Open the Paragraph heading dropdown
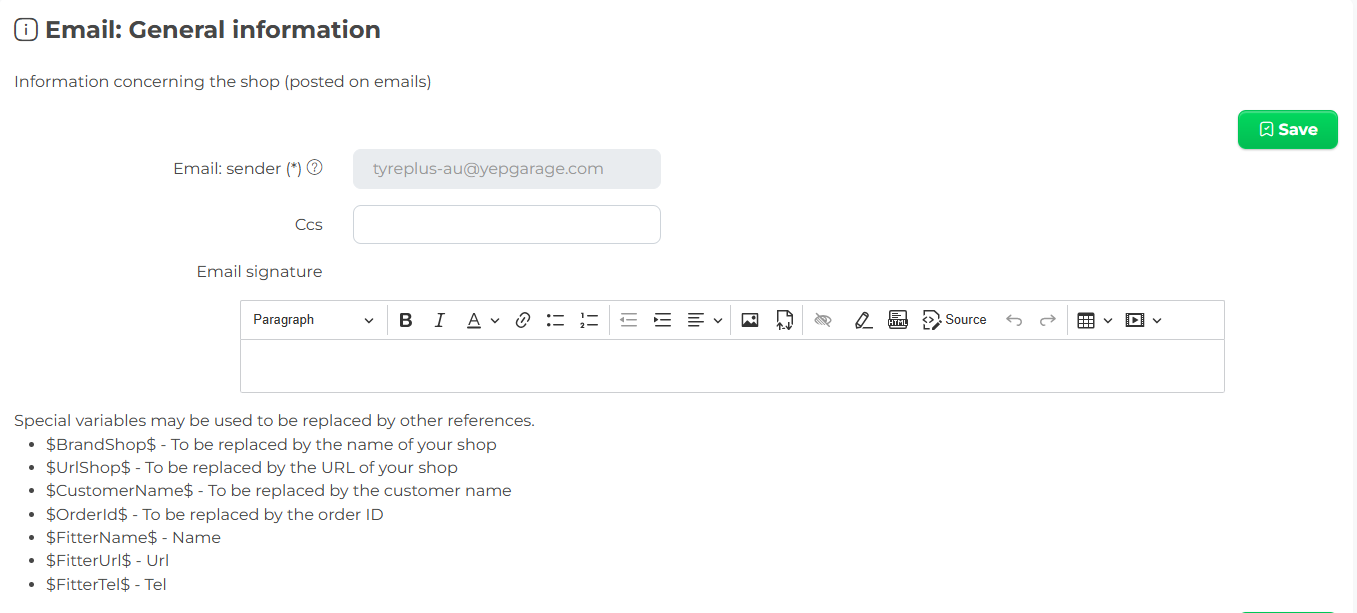The width and height of the screenshot is (1357, 613). (x=313, y=320)
